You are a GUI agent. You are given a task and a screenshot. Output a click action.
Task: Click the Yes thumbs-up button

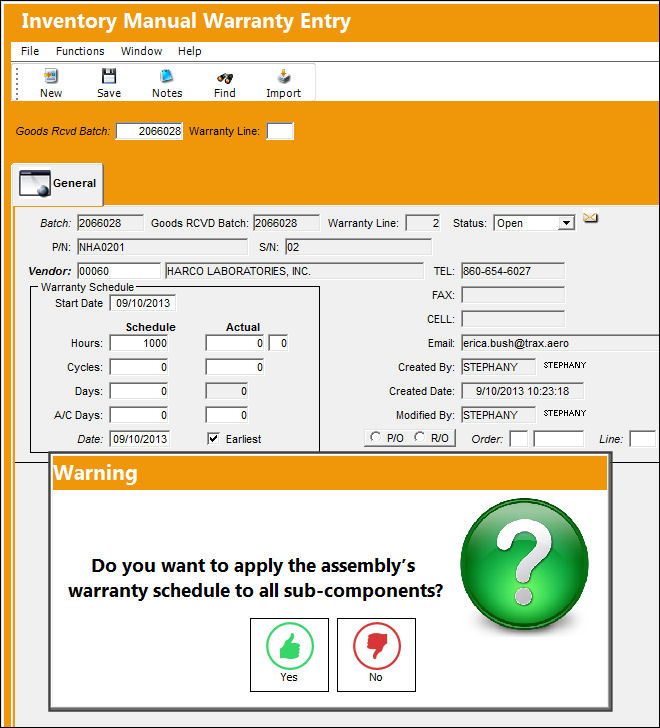289,655
